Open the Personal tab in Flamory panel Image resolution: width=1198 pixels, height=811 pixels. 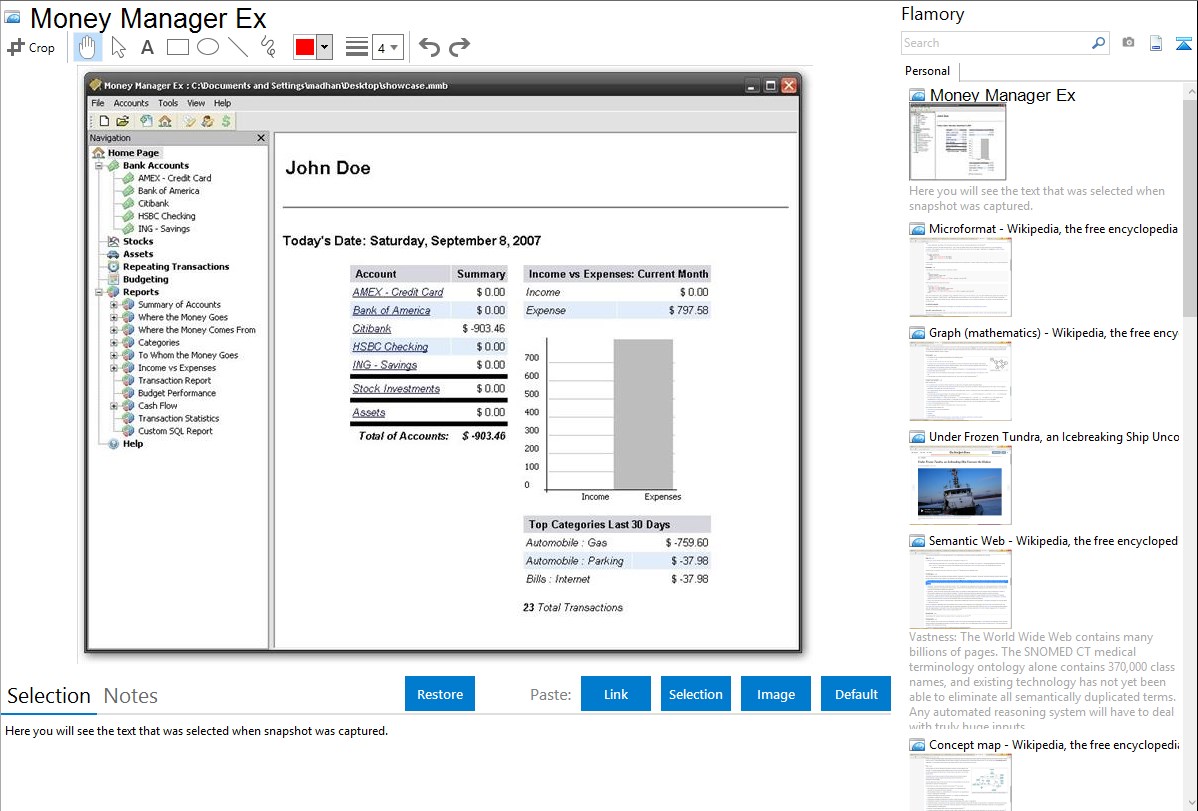(927, 71)
